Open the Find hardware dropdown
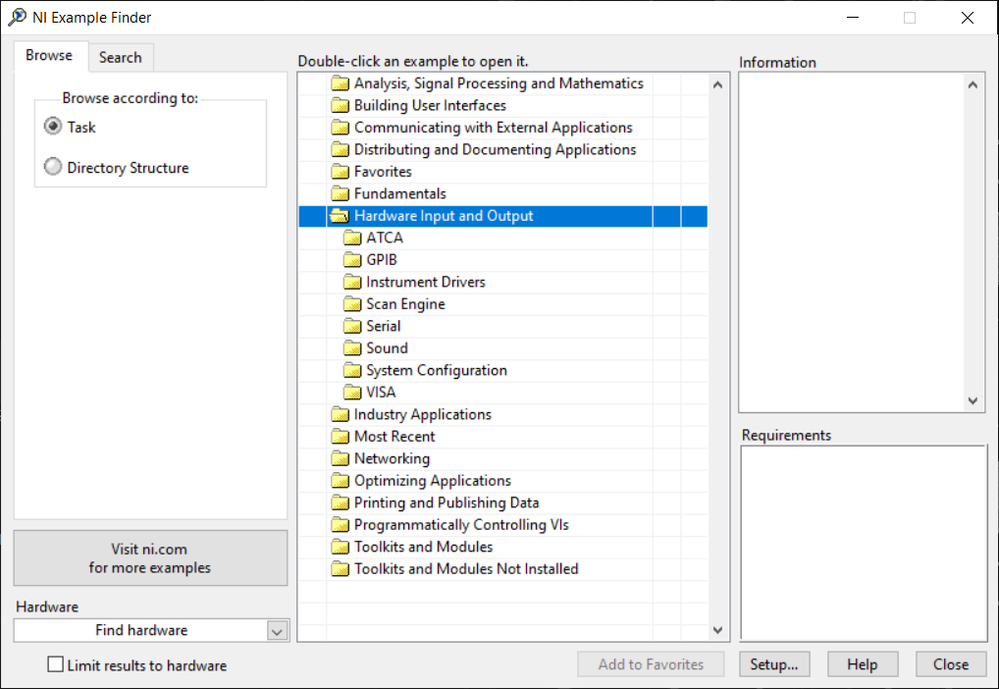Screen dimensions: 999x689 (x=277, y=631)
